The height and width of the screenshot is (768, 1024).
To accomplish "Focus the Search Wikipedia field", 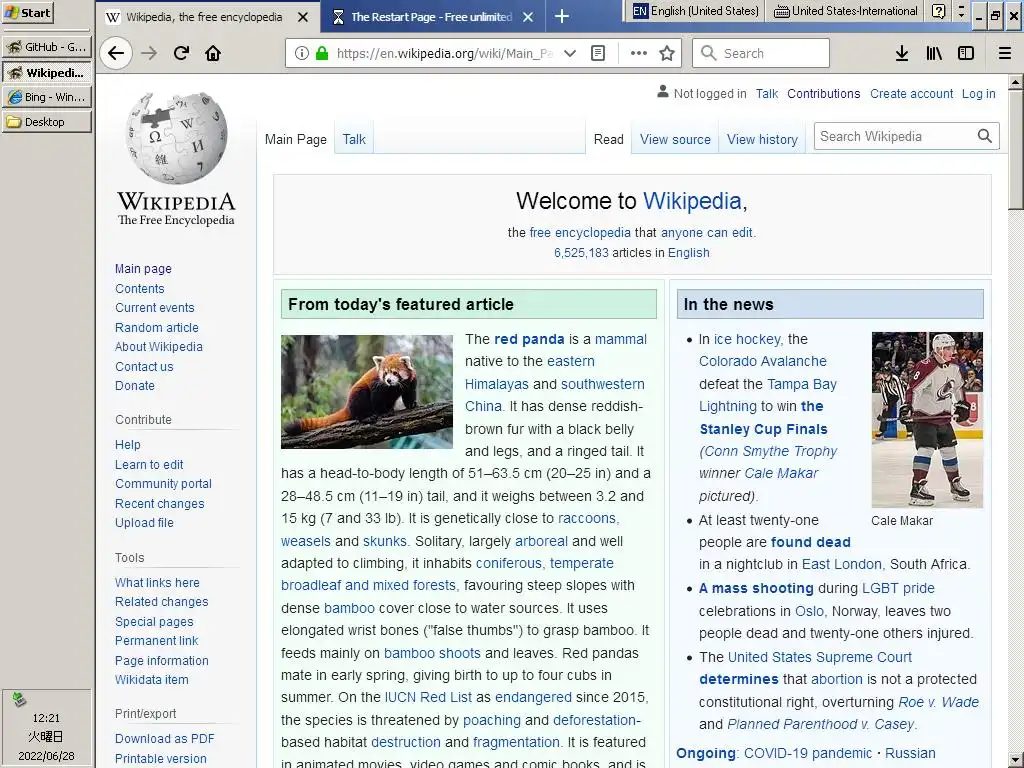I will (895, 136).
